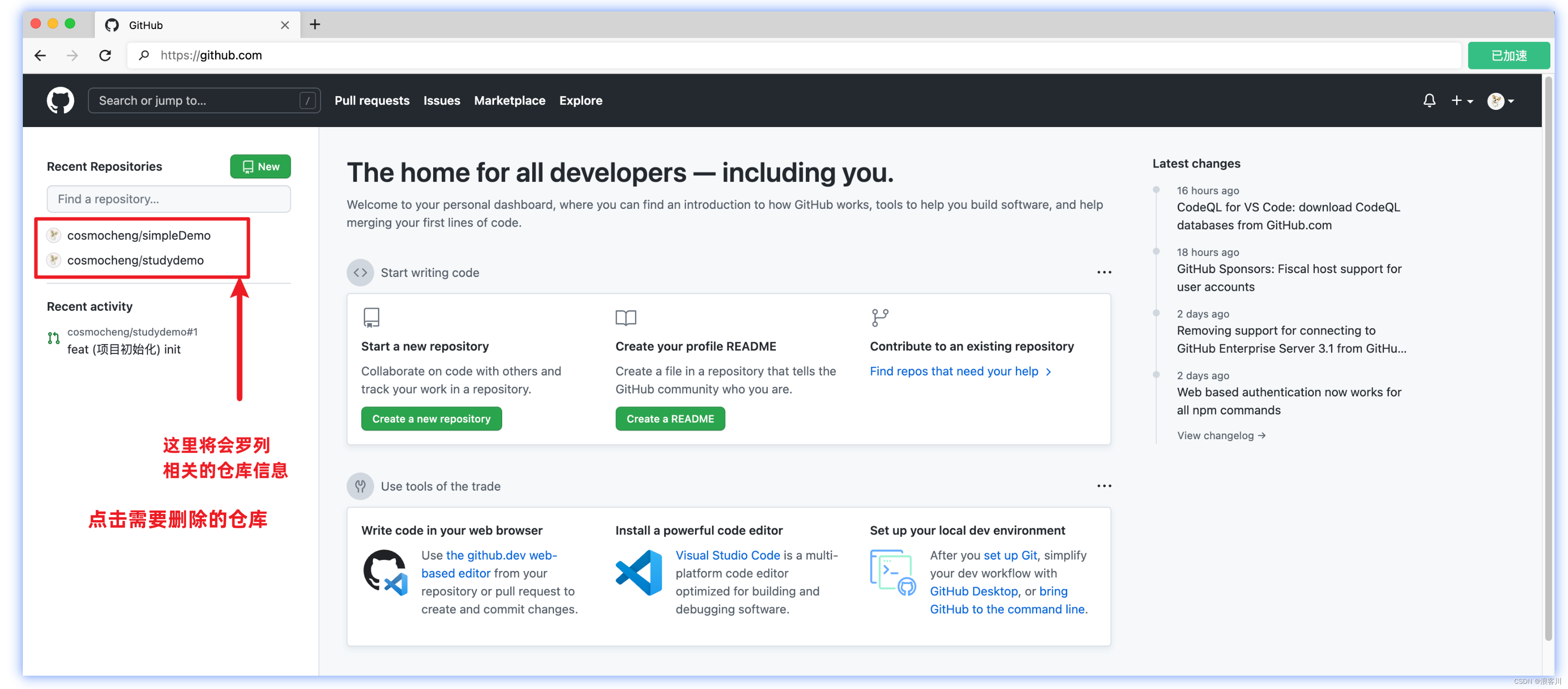Open the feat (项目初始化) init pull request
The width and height of the screenshot is (1568, 689).
click(124, 349)
